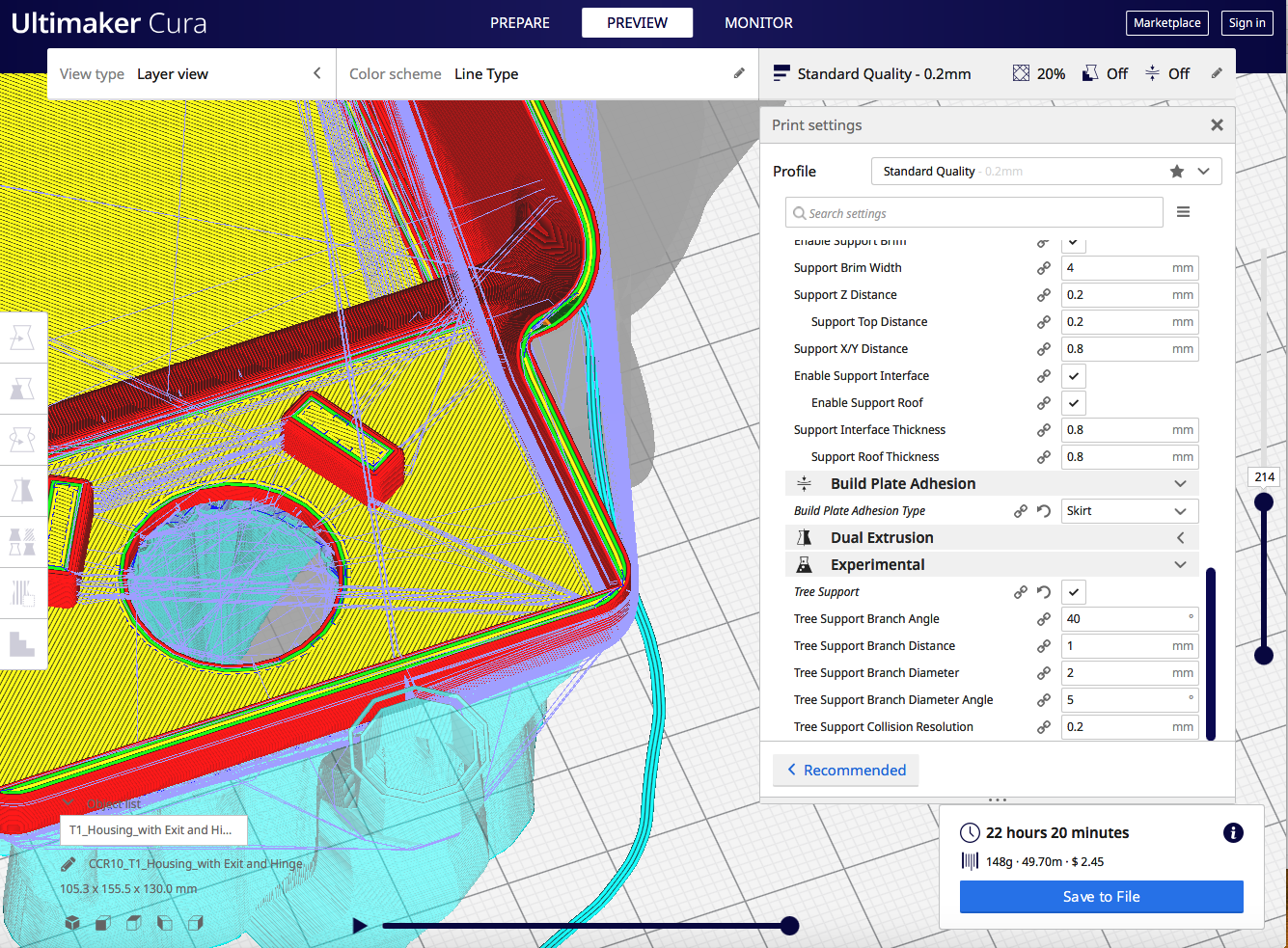Close the Print settings panel
This screenshot has width=1288, height=948.
(x=1217, y=125)
